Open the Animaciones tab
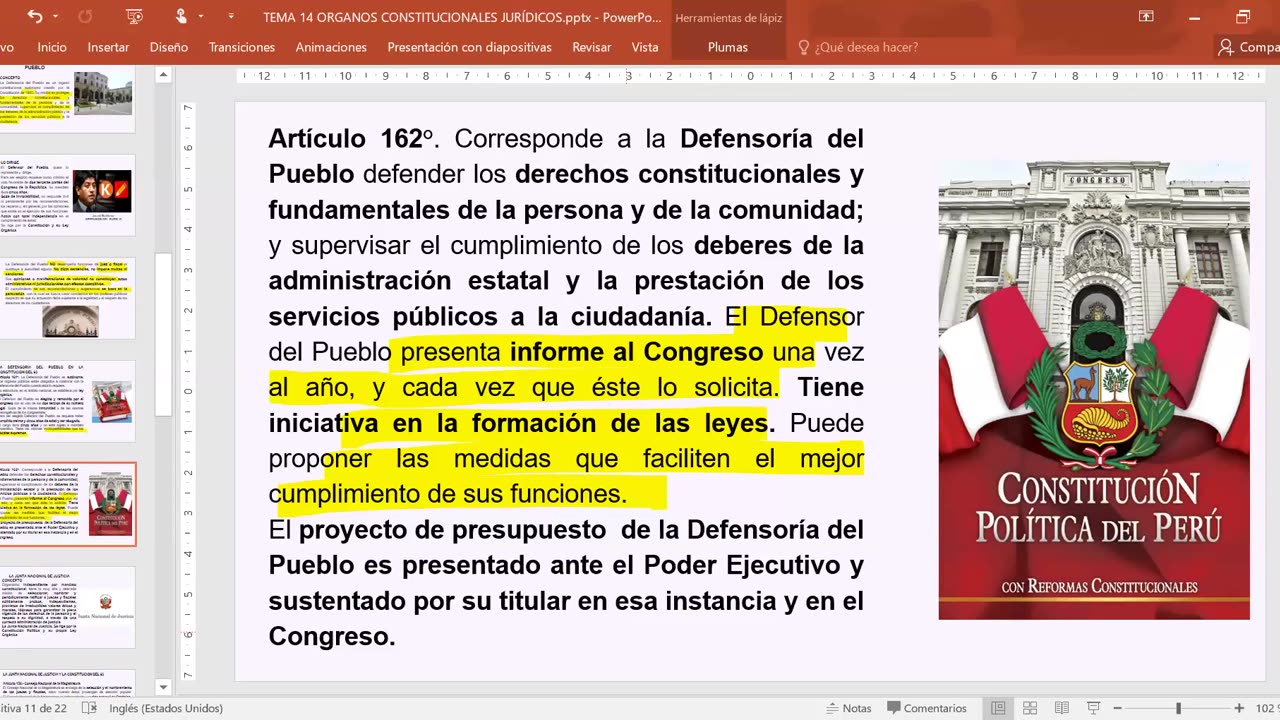The image size is (1280, 720). tap(331, 47)
